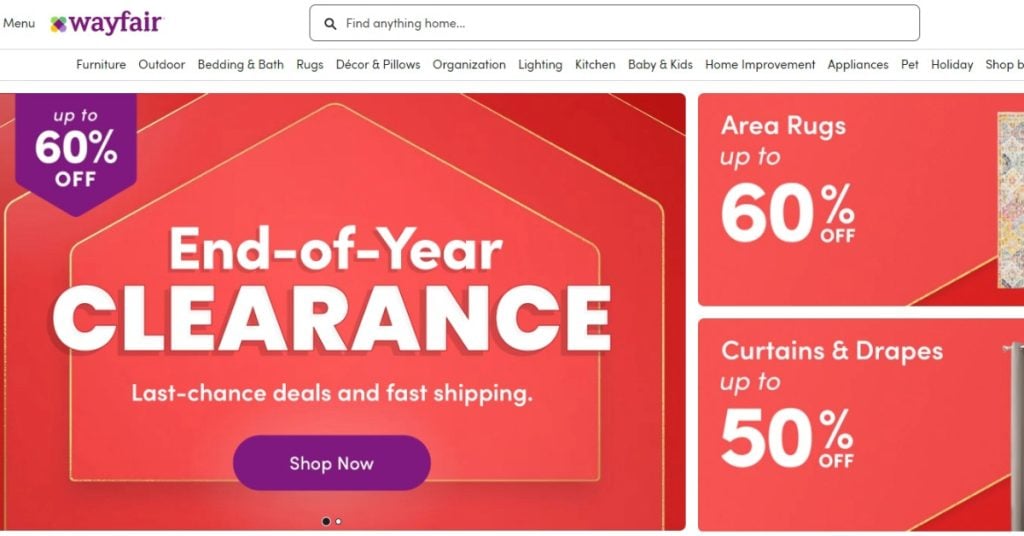This screenshot has height=536, width=1024.
Task: Open Curtains & Drapes 50% off banner
Action: (x=860, y=425)
